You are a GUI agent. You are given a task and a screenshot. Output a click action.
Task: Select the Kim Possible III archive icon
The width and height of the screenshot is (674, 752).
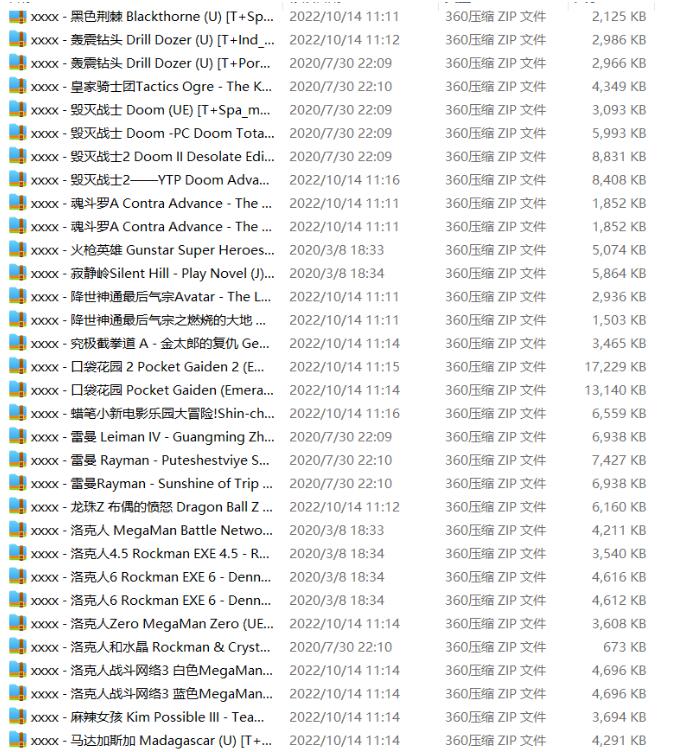pos(18,717)
